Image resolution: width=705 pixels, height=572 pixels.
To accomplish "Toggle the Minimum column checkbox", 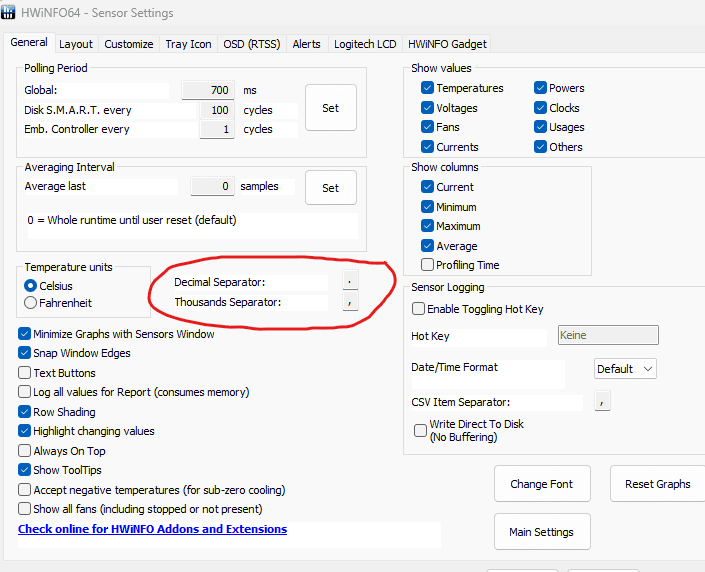I will click(427, 207).
